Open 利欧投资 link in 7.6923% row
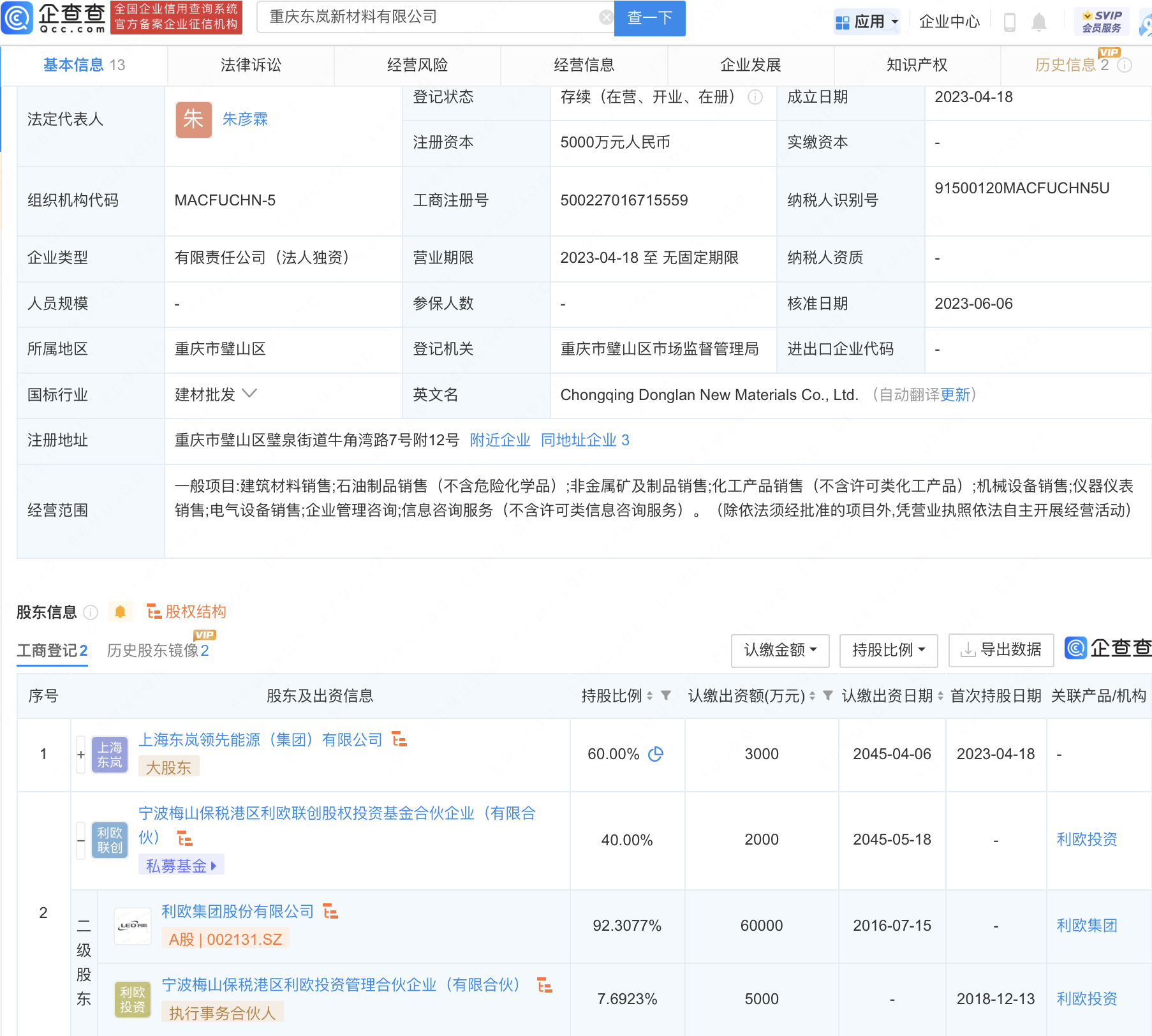This screenshot has width=1152, height=1036. [1087, 999]
